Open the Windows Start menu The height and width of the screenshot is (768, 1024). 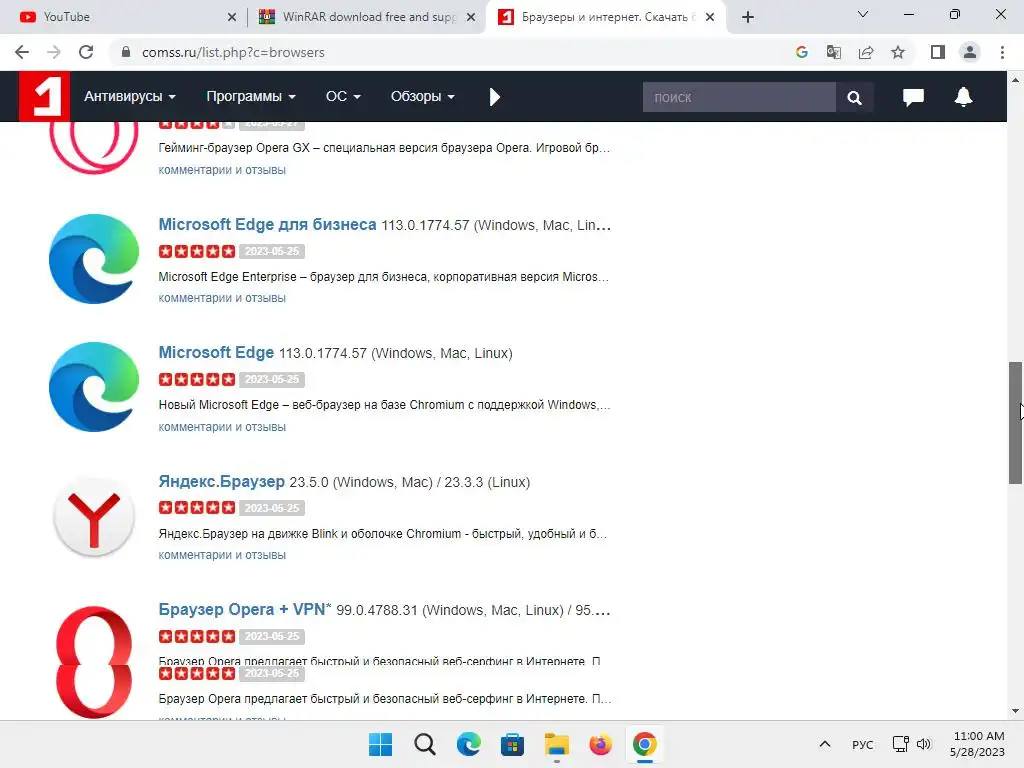(380, 744)
